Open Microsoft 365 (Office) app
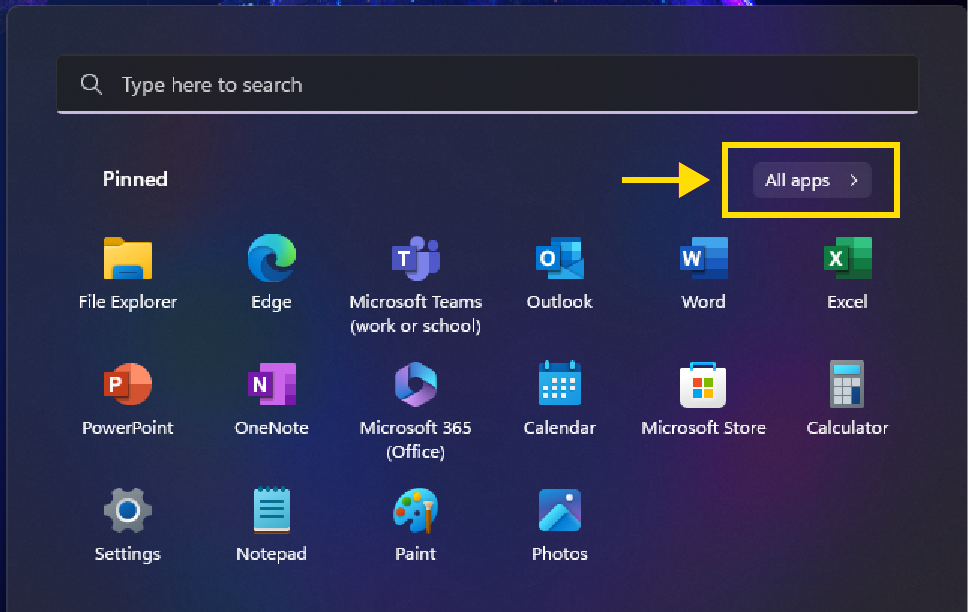968x612 pixels. pyautogui.click(x=416, y=385)
